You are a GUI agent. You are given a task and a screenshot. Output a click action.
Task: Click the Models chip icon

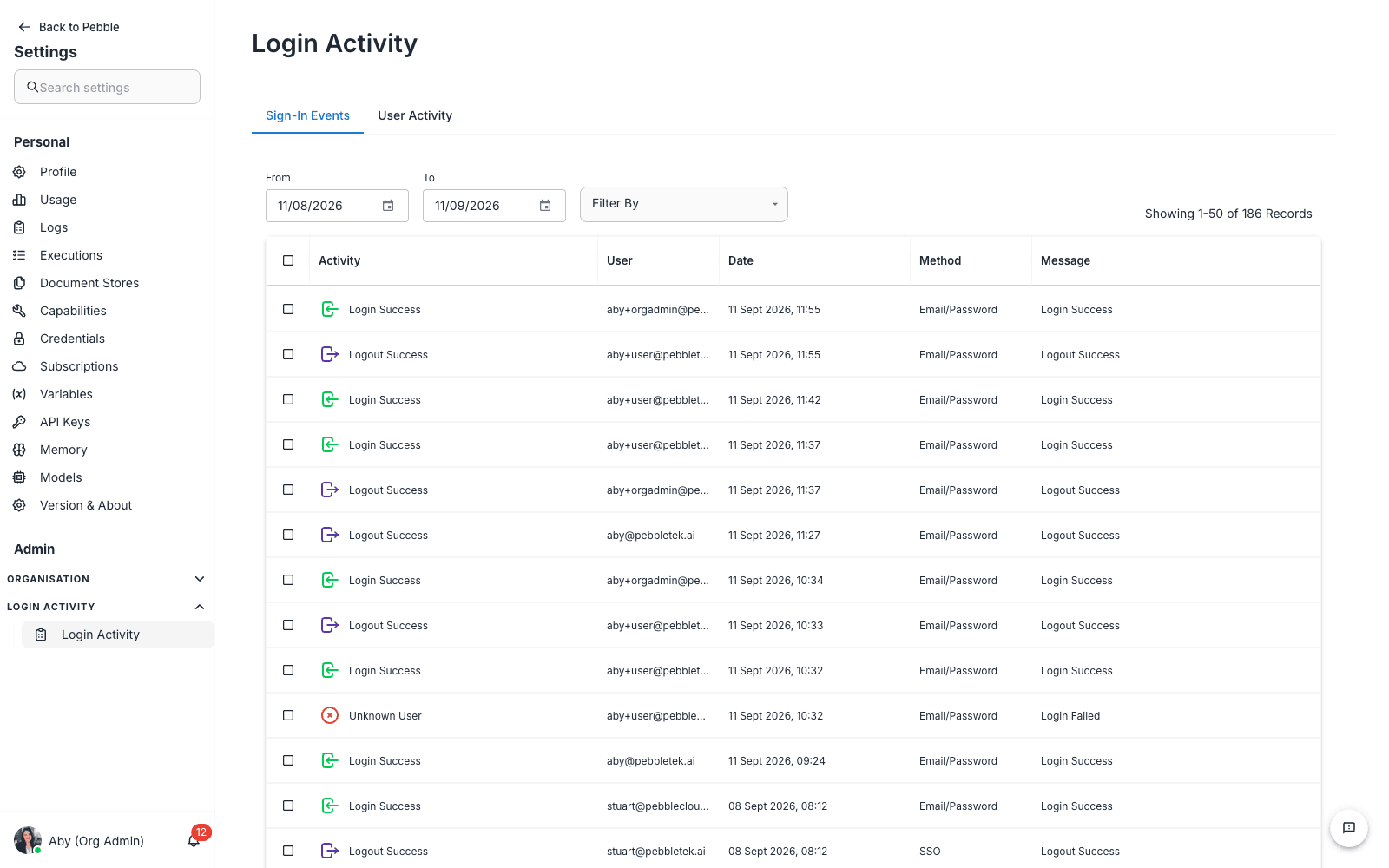(19, 477)
